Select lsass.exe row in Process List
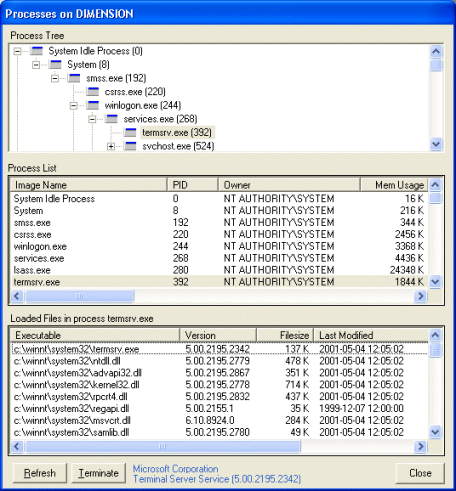Screen dimensions: 456x491 [x=219, y=270]
